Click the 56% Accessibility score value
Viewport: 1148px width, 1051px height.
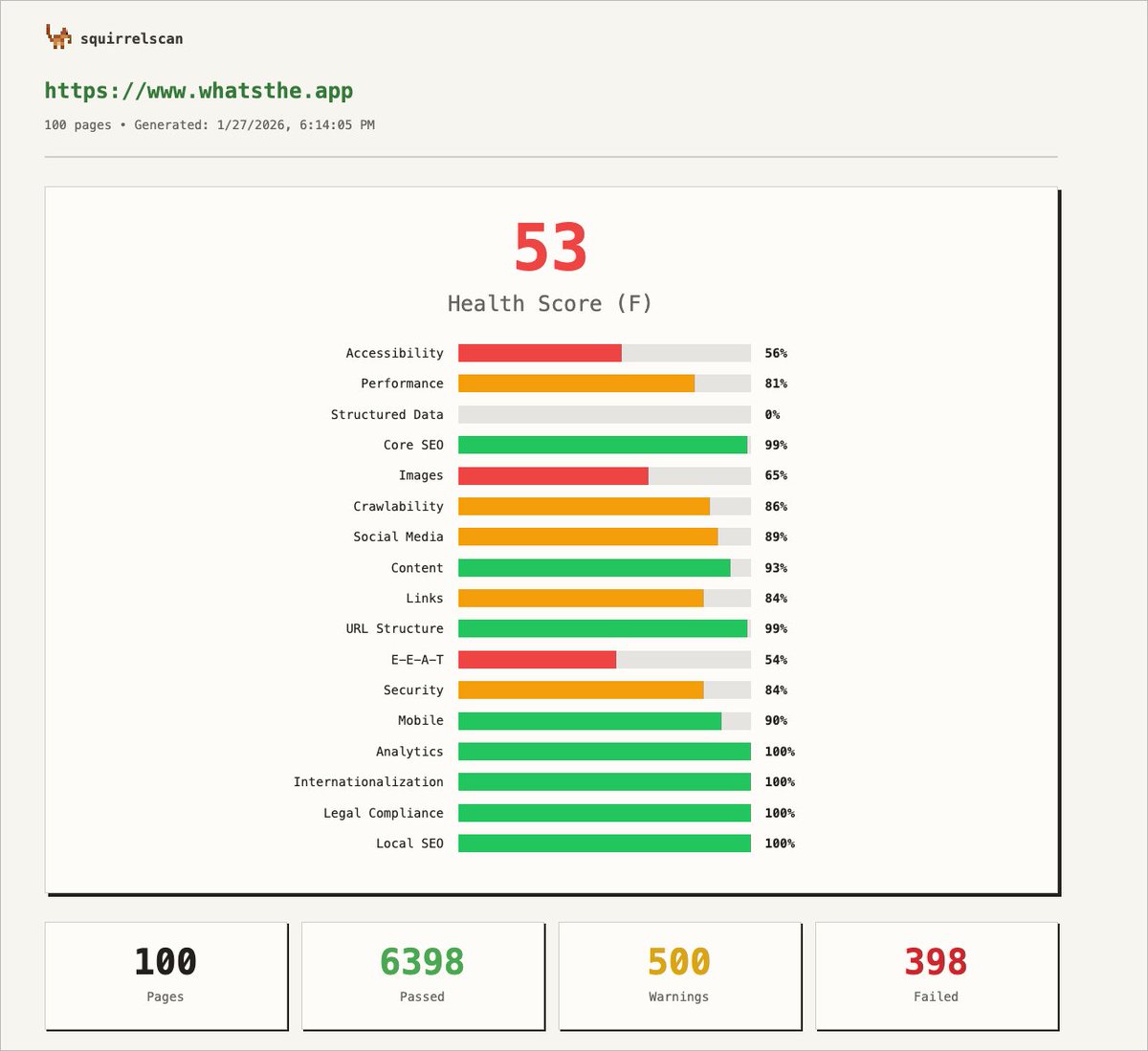tap(776, 353)
